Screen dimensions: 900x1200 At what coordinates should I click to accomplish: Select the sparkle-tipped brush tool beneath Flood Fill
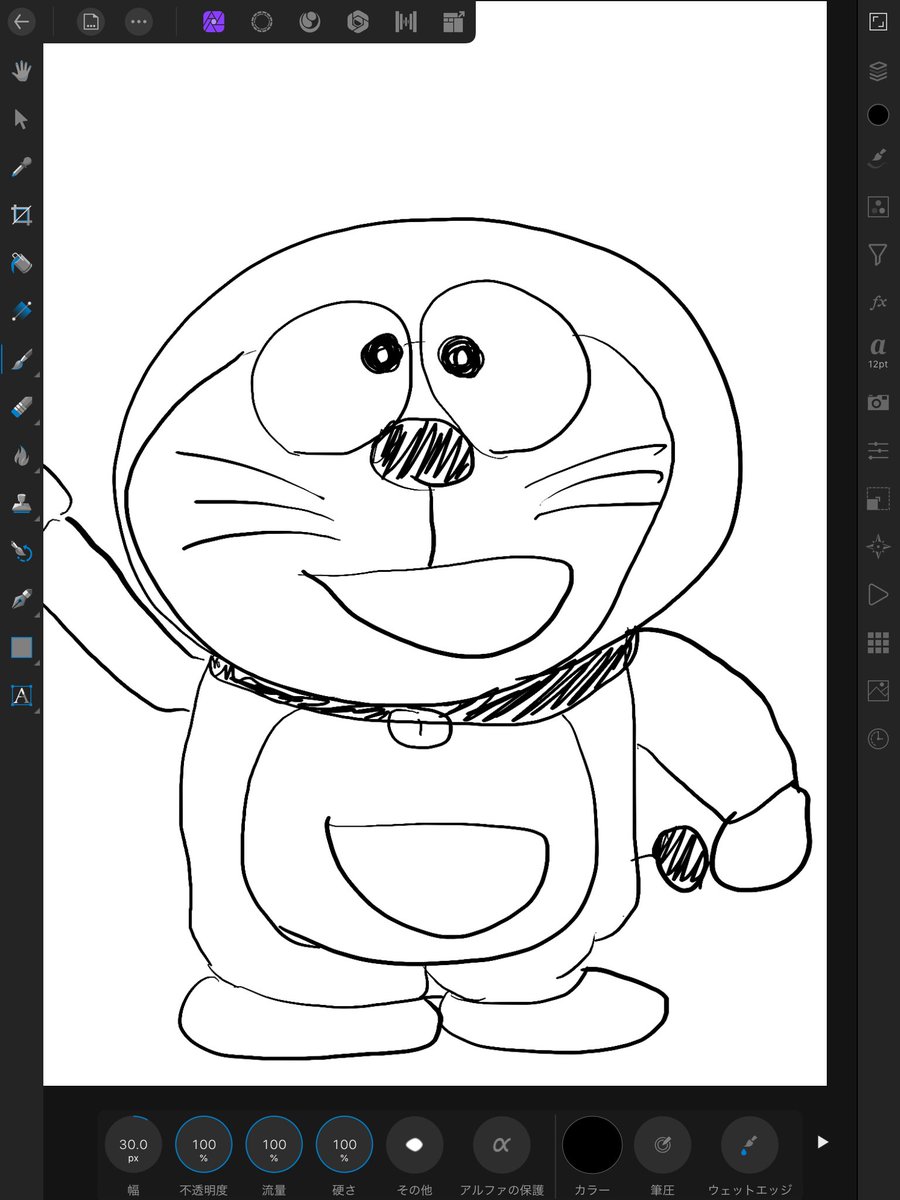click(21, 311)
